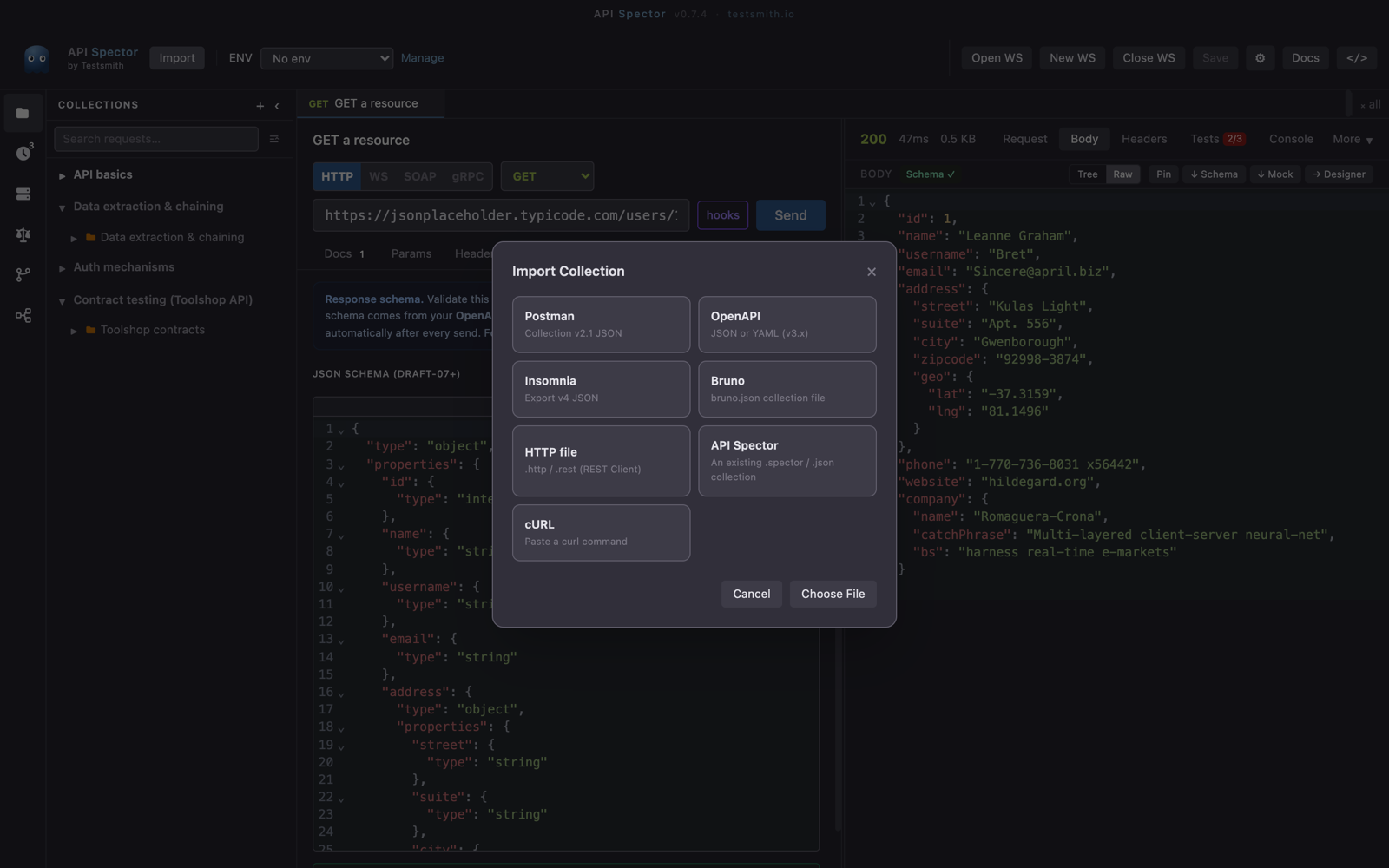Click the request URL field
1389x868 pixels.
click(x=501, y=215)
